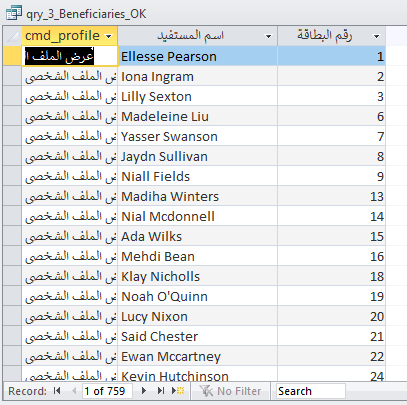Jump to last record icon

161,391
